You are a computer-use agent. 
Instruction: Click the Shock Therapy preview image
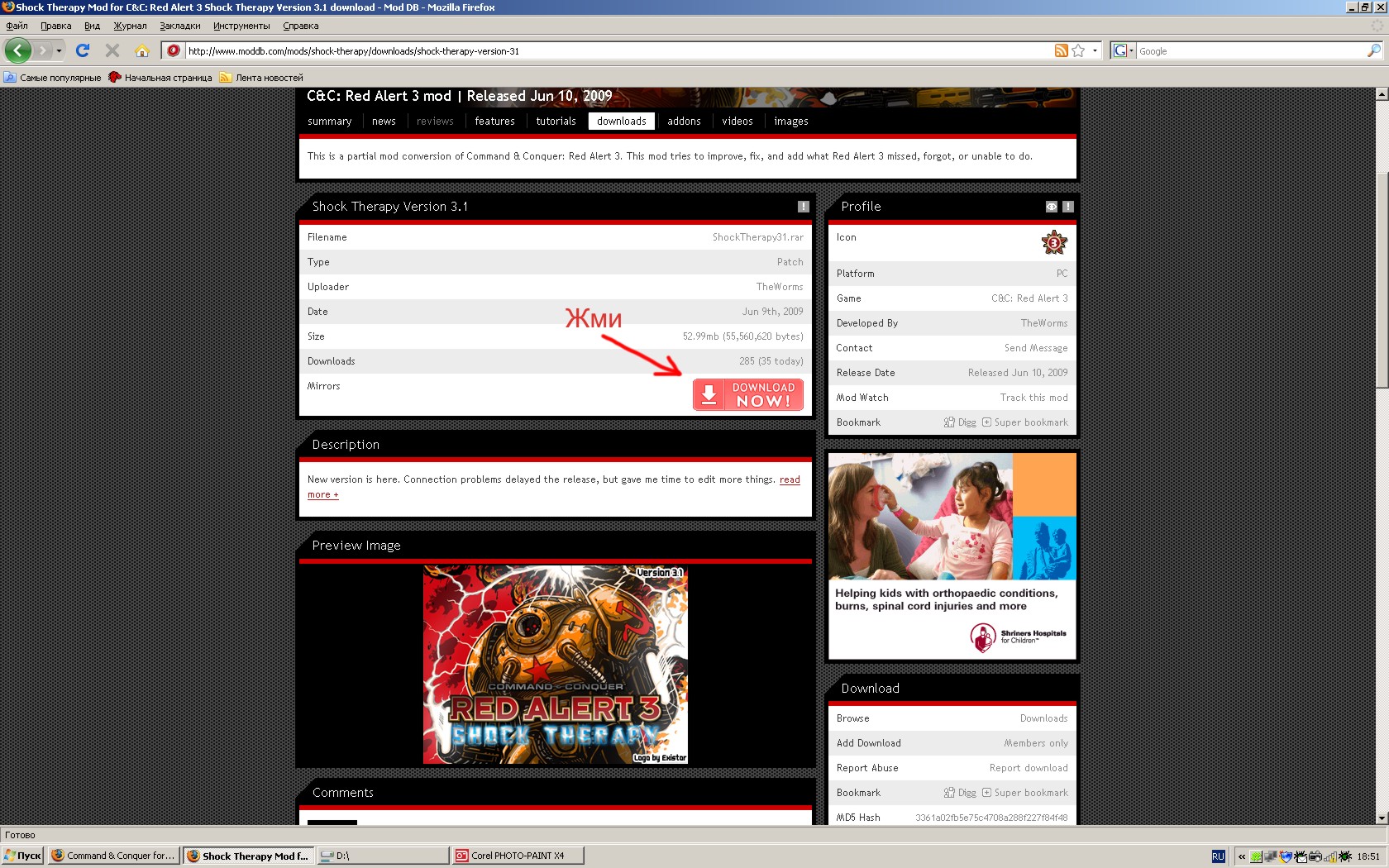click(x=556, y=665)
